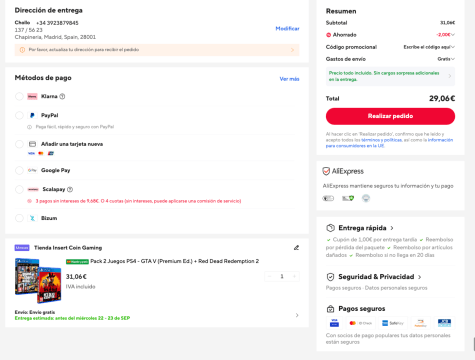The image size is (475, 360).
Task: Click 'Ver más' payment methods link
Action: (289, 79)
